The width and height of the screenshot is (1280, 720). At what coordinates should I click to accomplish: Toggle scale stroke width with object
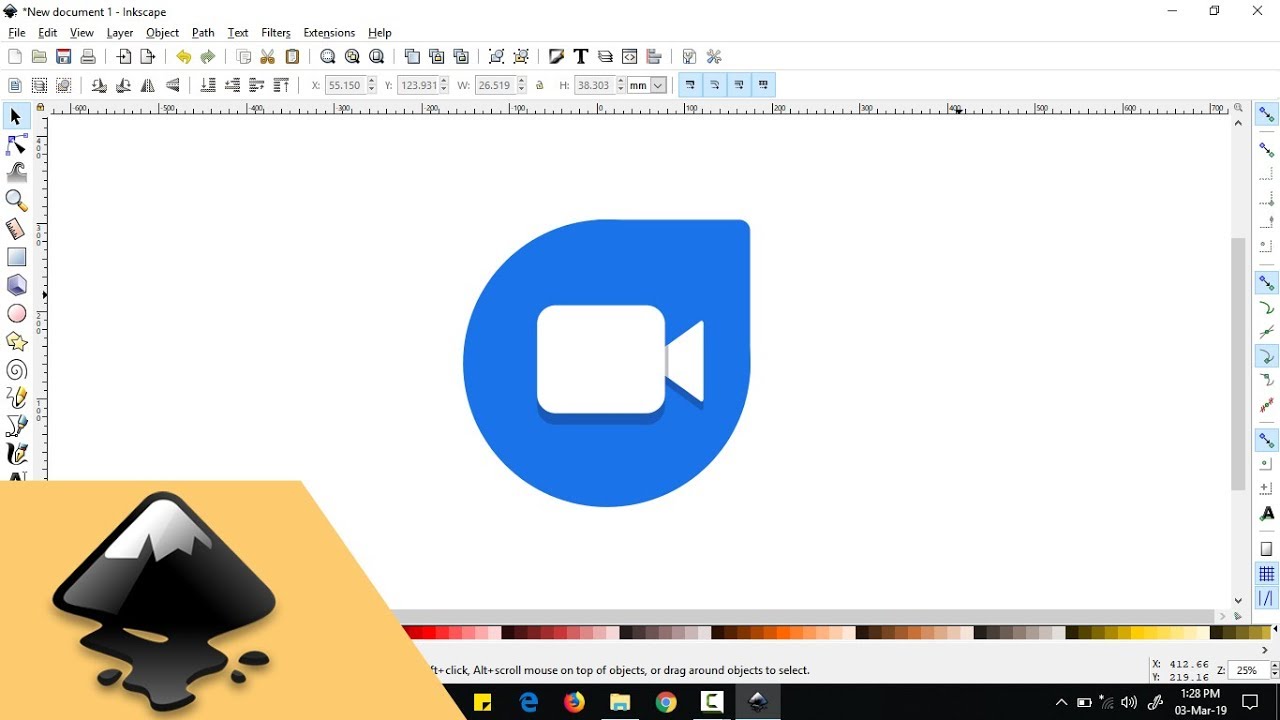point(690,86)
